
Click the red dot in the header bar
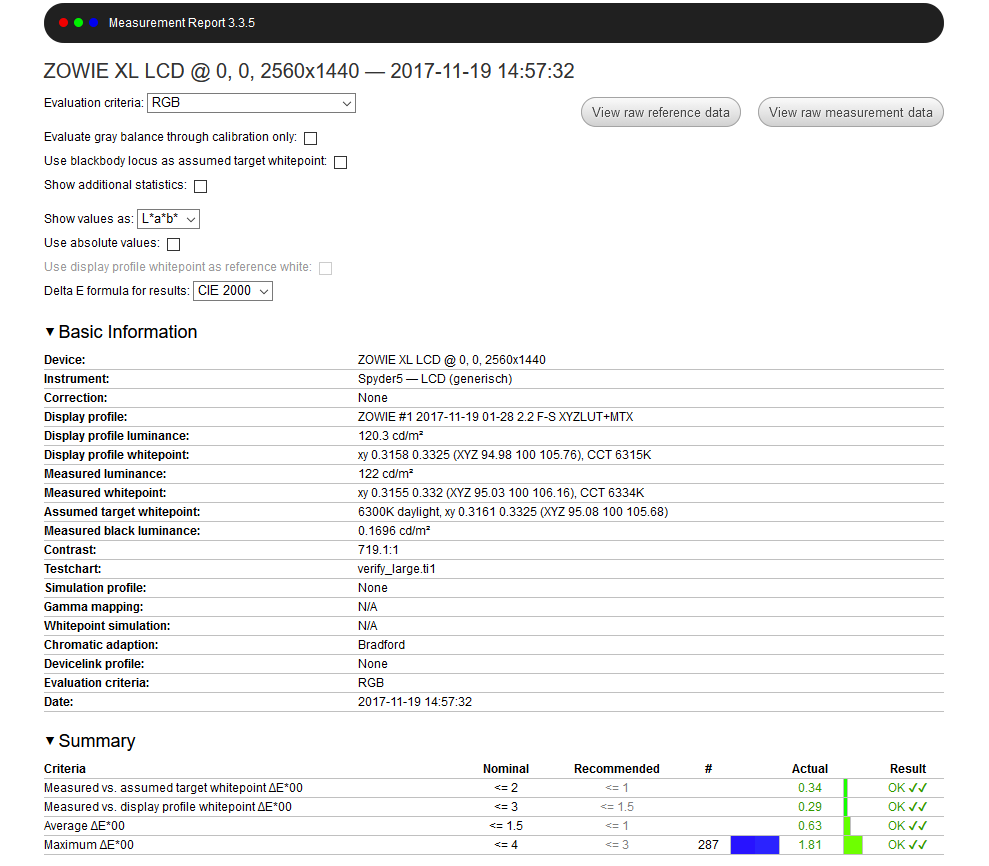tap(63, 23)
